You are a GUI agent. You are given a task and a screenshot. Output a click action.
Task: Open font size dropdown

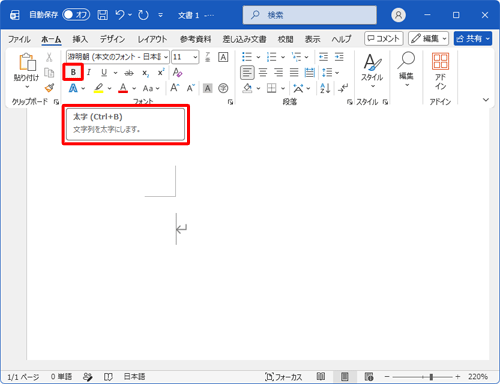(195, 57)
